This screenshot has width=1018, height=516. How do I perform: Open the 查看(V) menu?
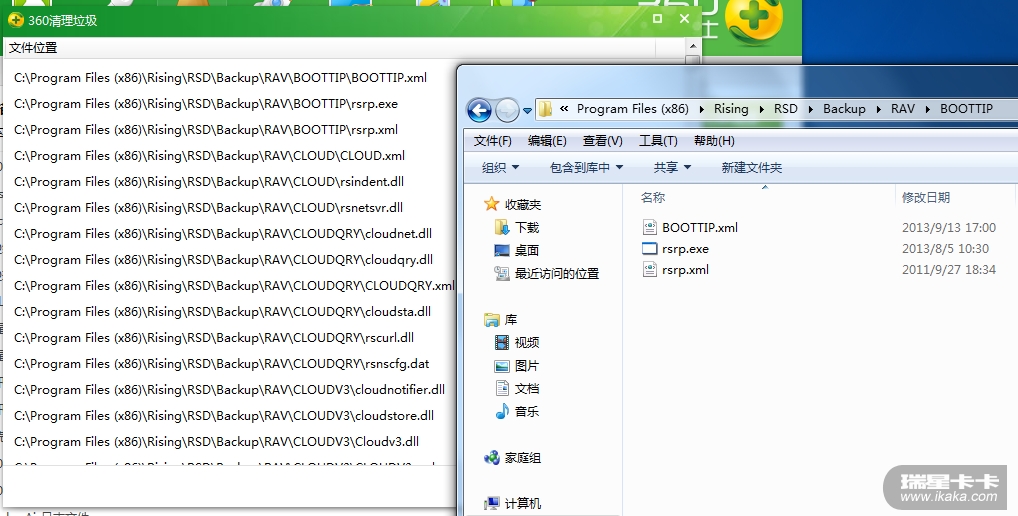602,141
